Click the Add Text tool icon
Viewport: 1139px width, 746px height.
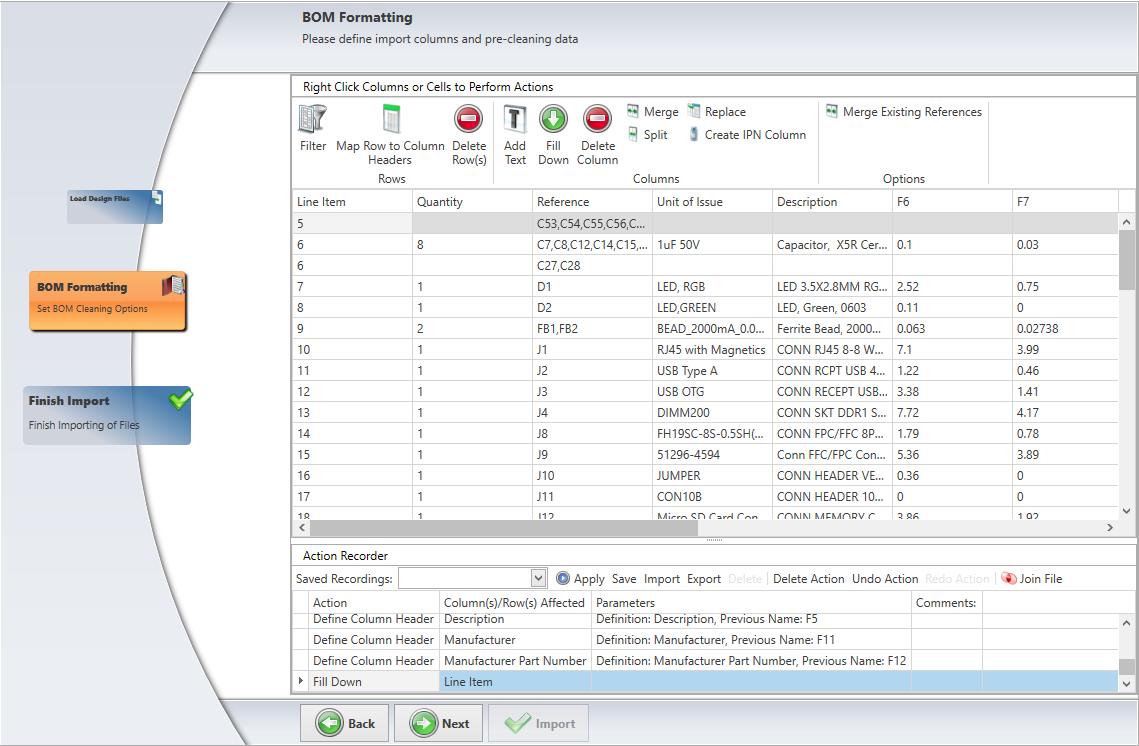[x=515, y=121]
